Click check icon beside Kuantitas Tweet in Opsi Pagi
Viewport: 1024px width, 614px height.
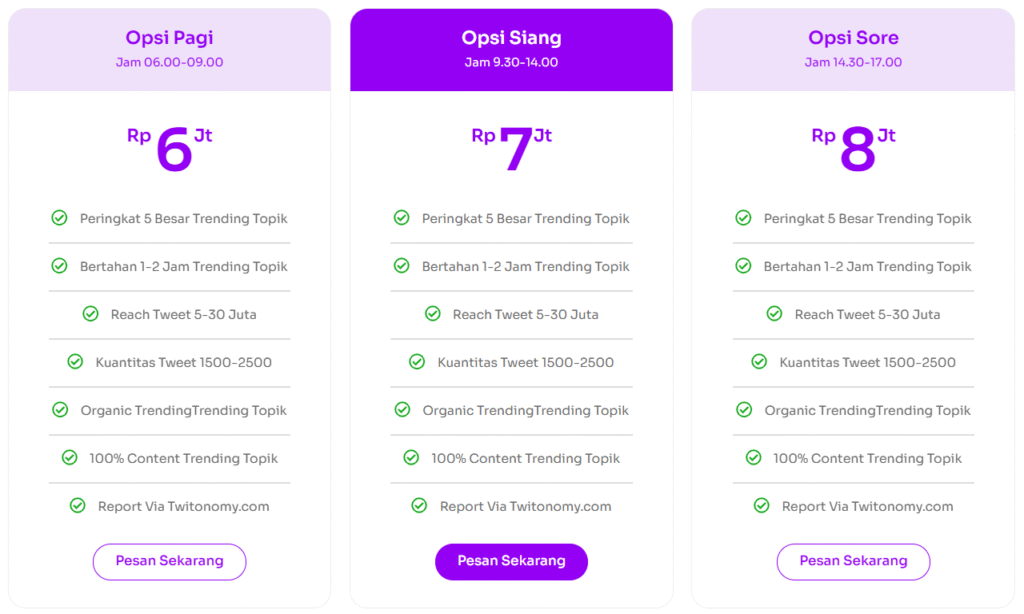(75, 362)
